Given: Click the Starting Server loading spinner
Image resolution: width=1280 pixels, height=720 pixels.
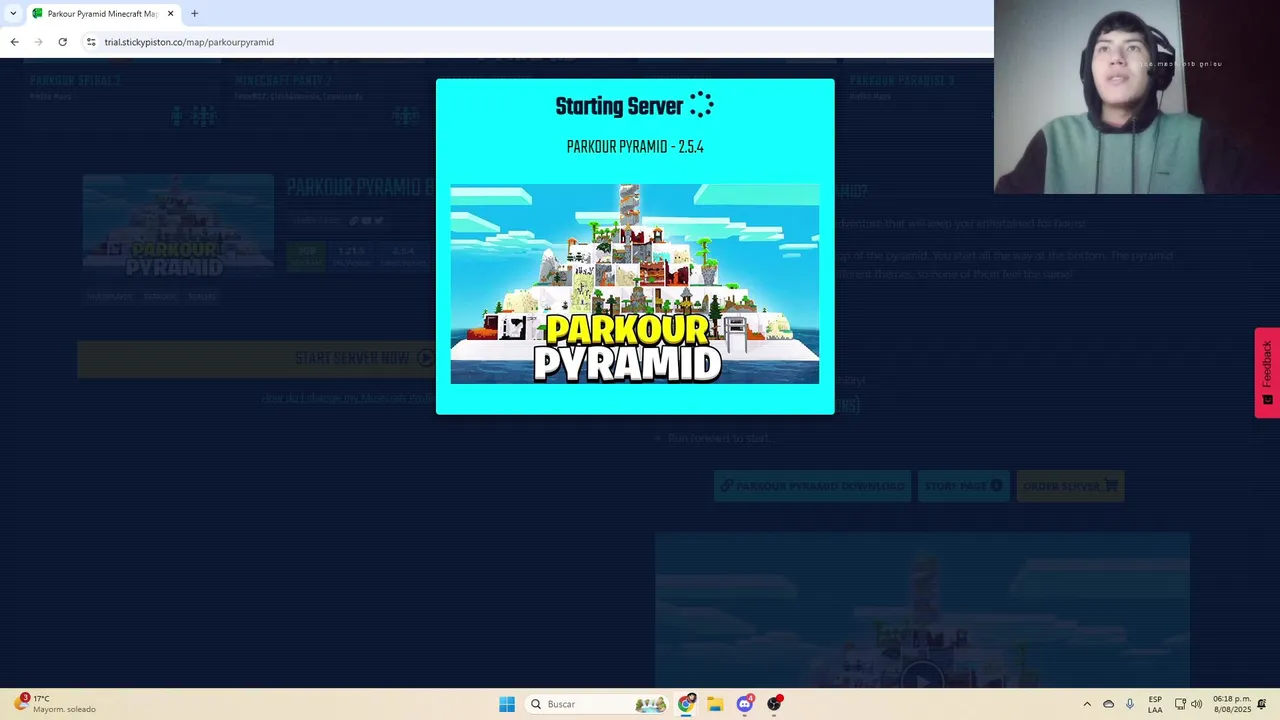Looking at the screenshot, I should tap(701, 105).
